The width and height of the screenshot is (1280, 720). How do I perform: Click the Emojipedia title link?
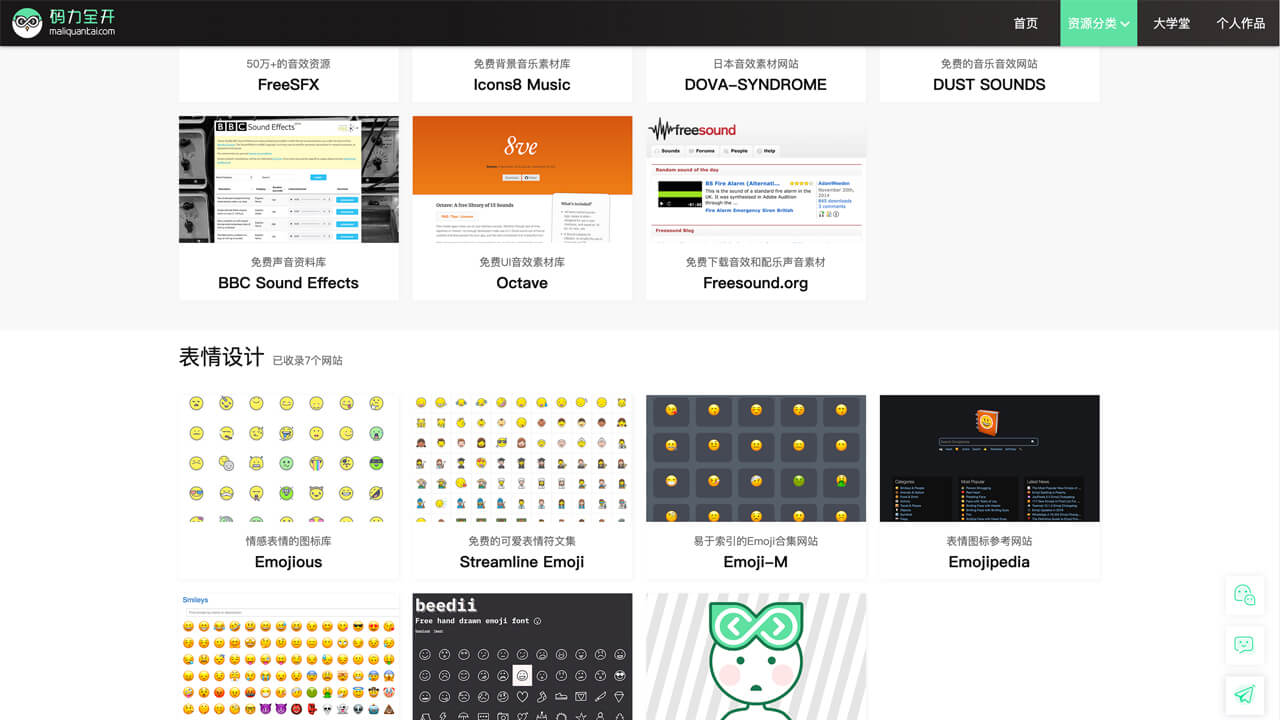pos(989,562)
